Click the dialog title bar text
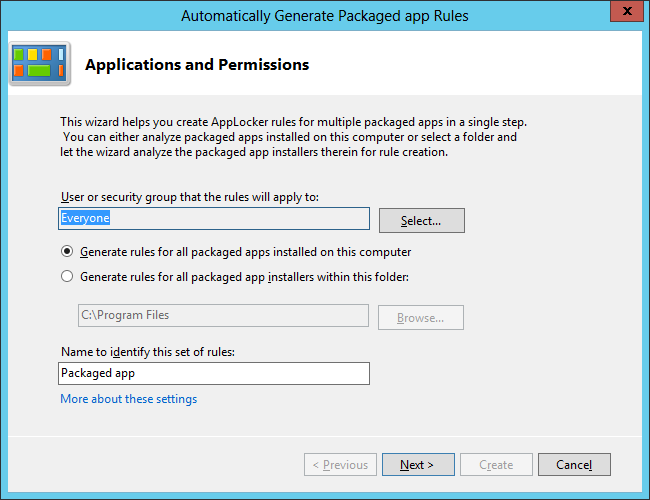650x500 pixels. click(324, 15)
